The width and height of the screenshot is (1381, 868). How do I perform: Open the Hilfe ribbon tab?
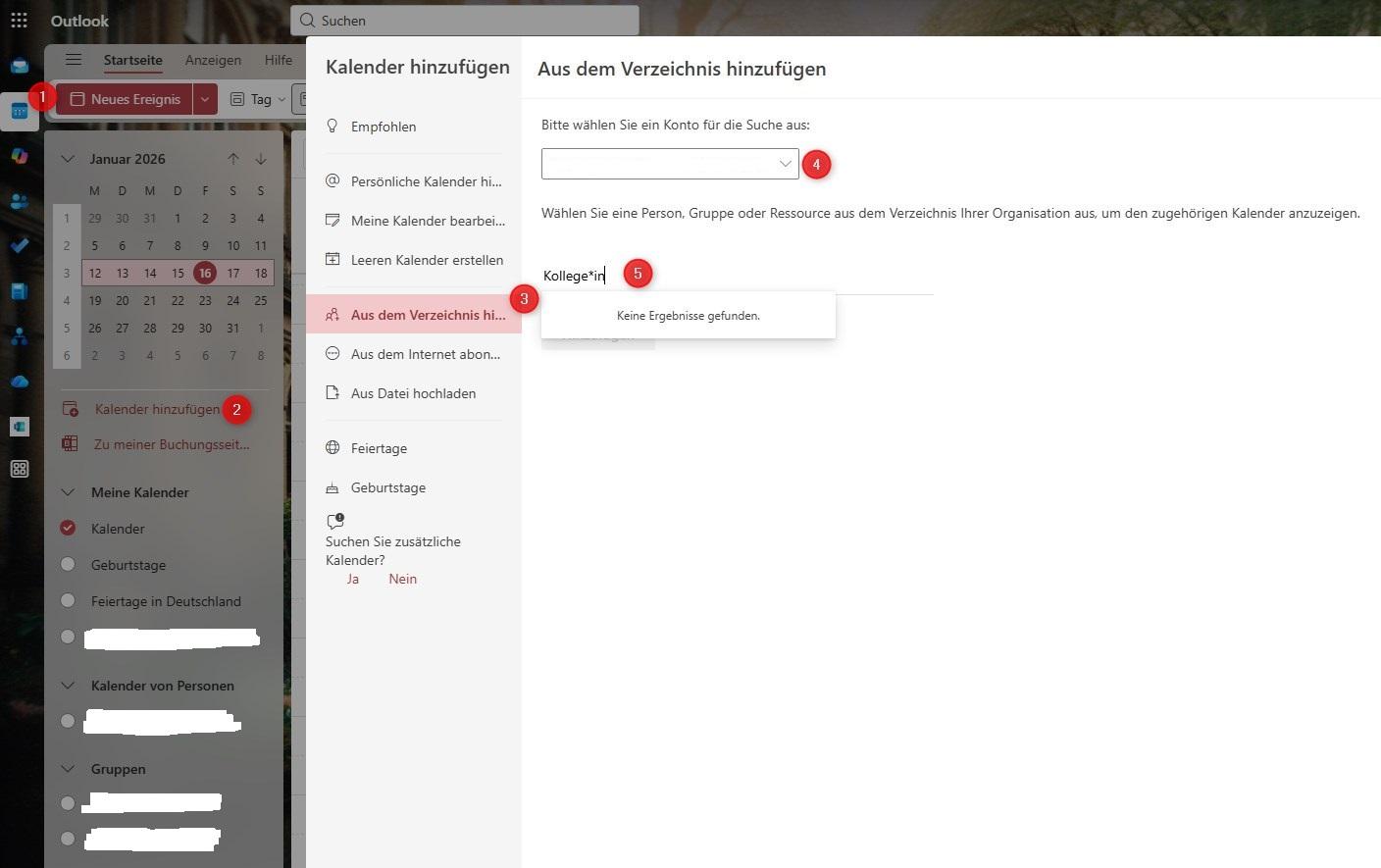coord(278,60)
